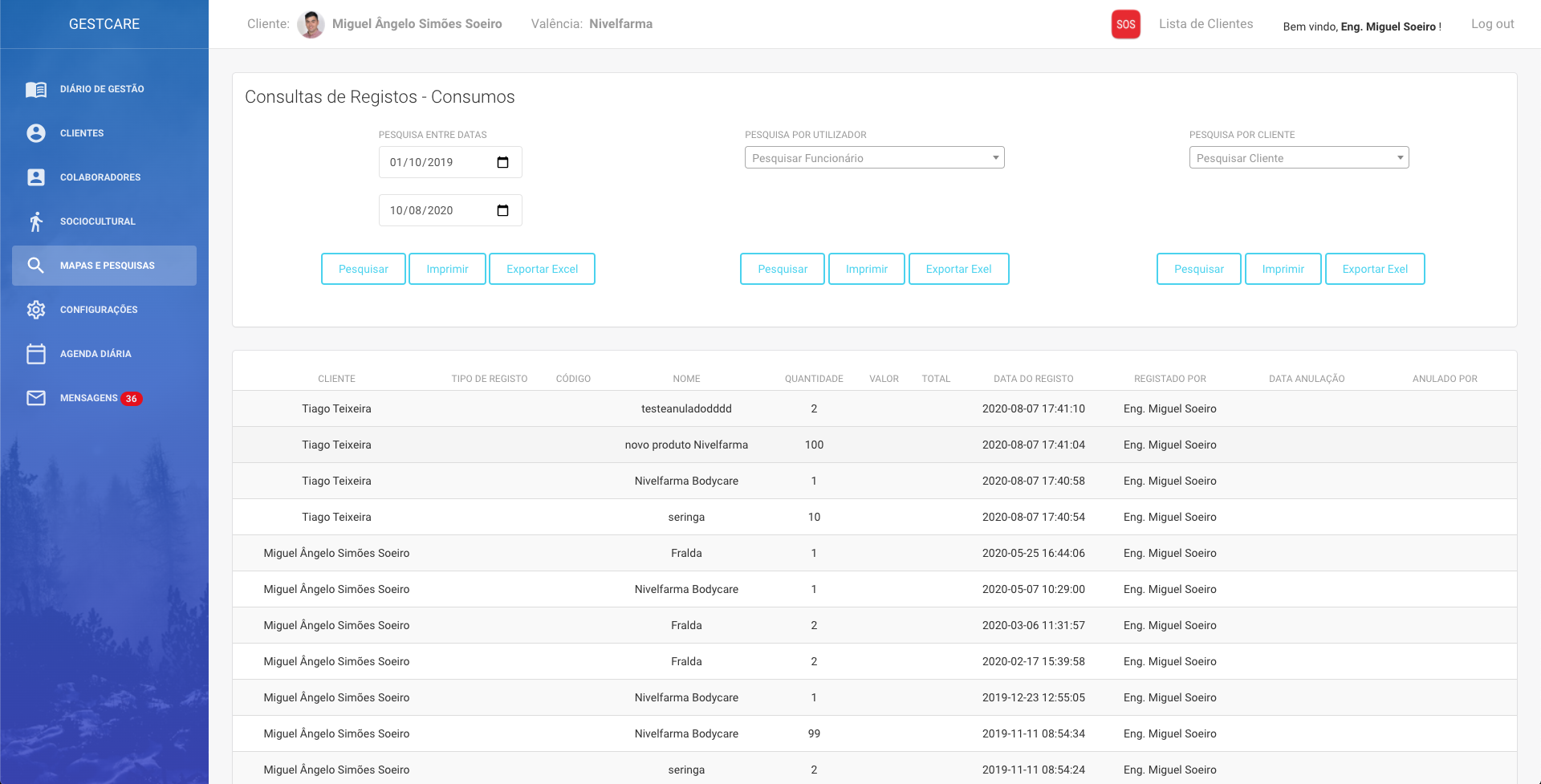Click Imprimir under Pesquisa Por Utilizador
Viewport: 1541px width, 784px height.
867,269
